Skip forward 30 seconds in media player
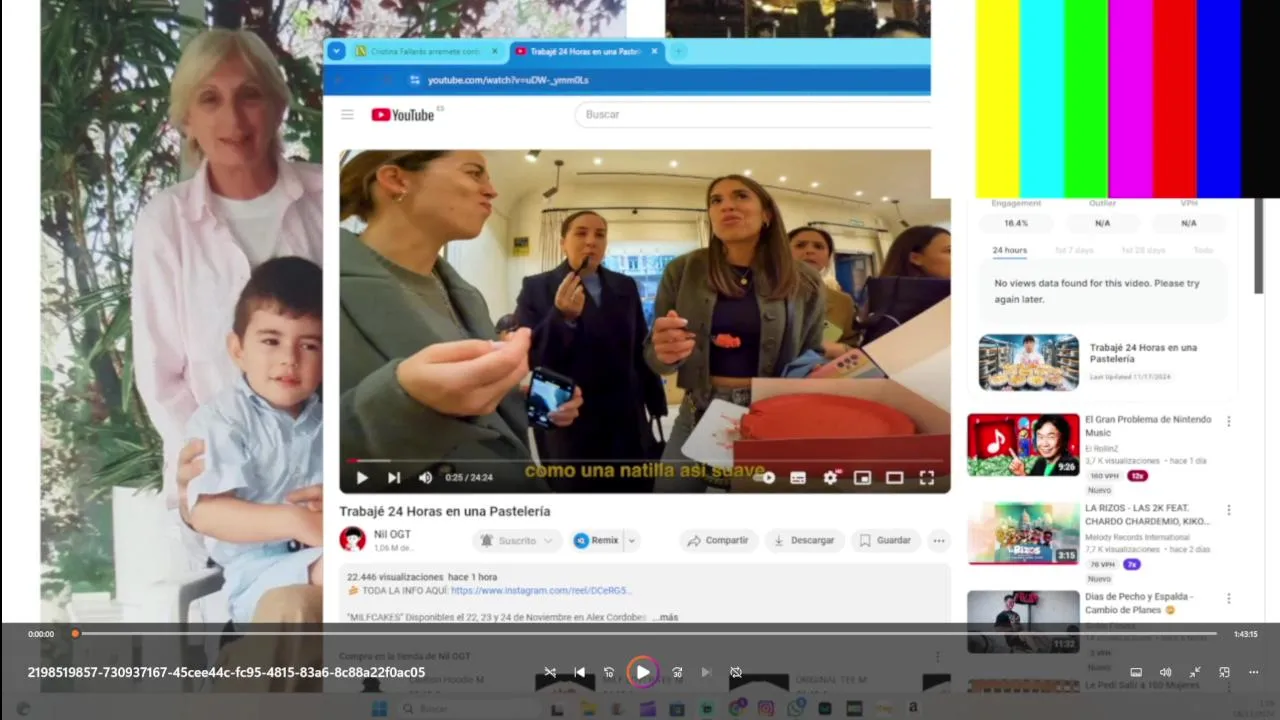Image resolution: width=1280 pixels, height=720 pixels. [677, 672]
